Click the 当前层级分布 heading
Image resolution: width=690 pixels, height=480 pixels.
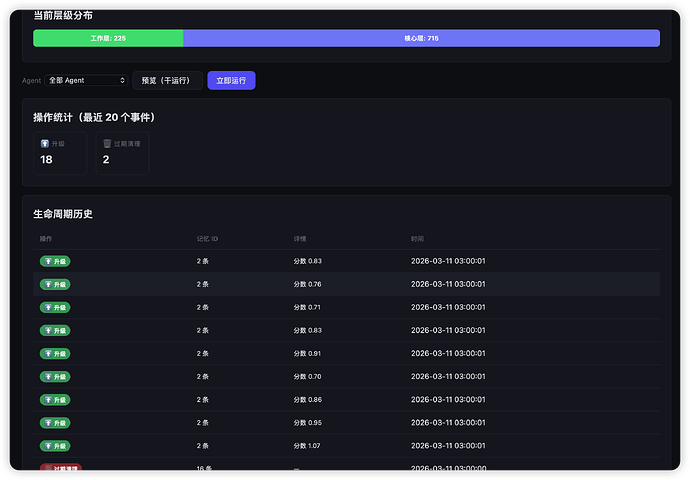(x=63, y=15)
